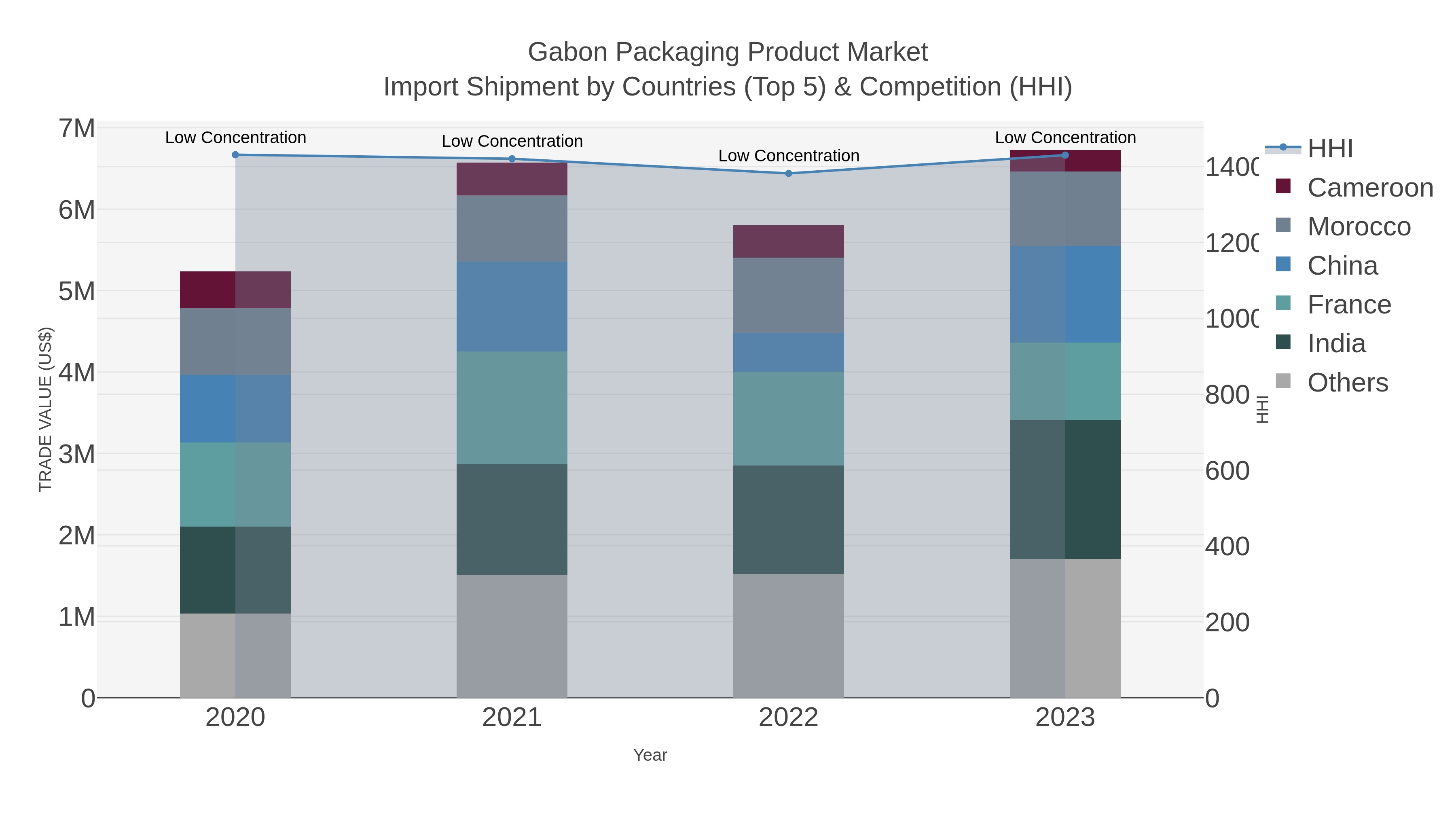The height and width of the screenshot is (819, 1456).
Task: Click the 200 tick on HHI axis
Action: (x=1227, y=622)
